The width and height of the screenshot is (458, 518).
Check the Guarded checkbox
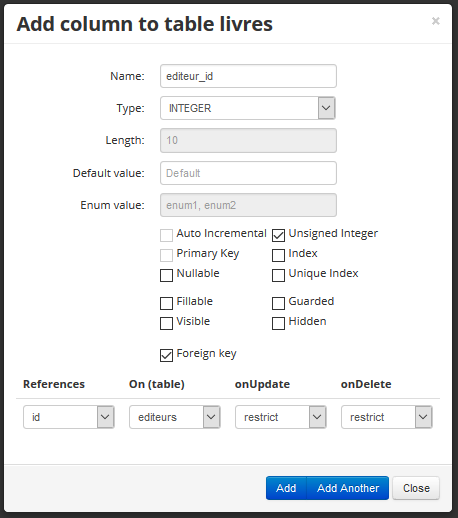pos(278,303)
